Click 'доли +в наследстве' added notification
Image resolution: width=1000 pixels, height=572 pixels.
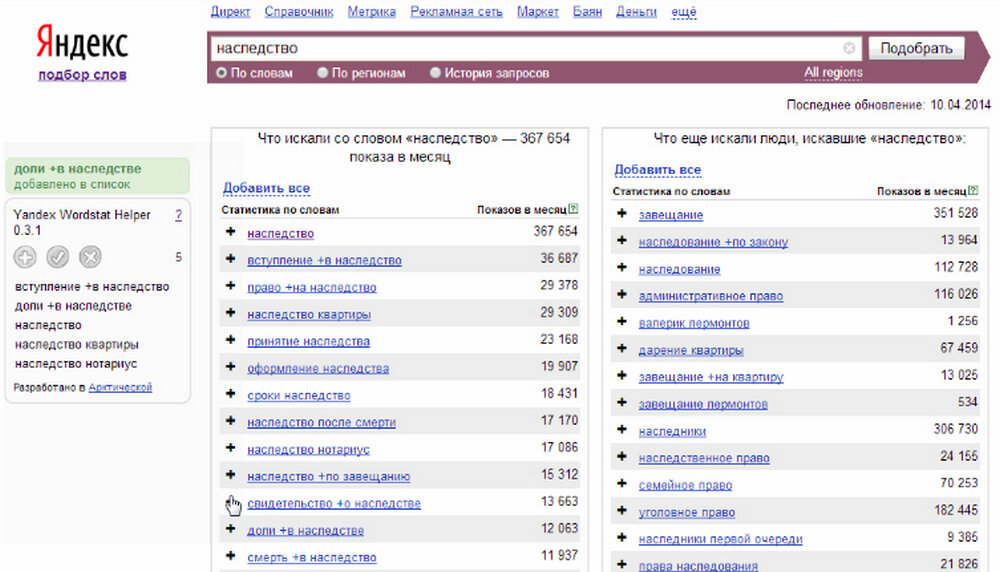pyautogui.click(x=98, y=176)
